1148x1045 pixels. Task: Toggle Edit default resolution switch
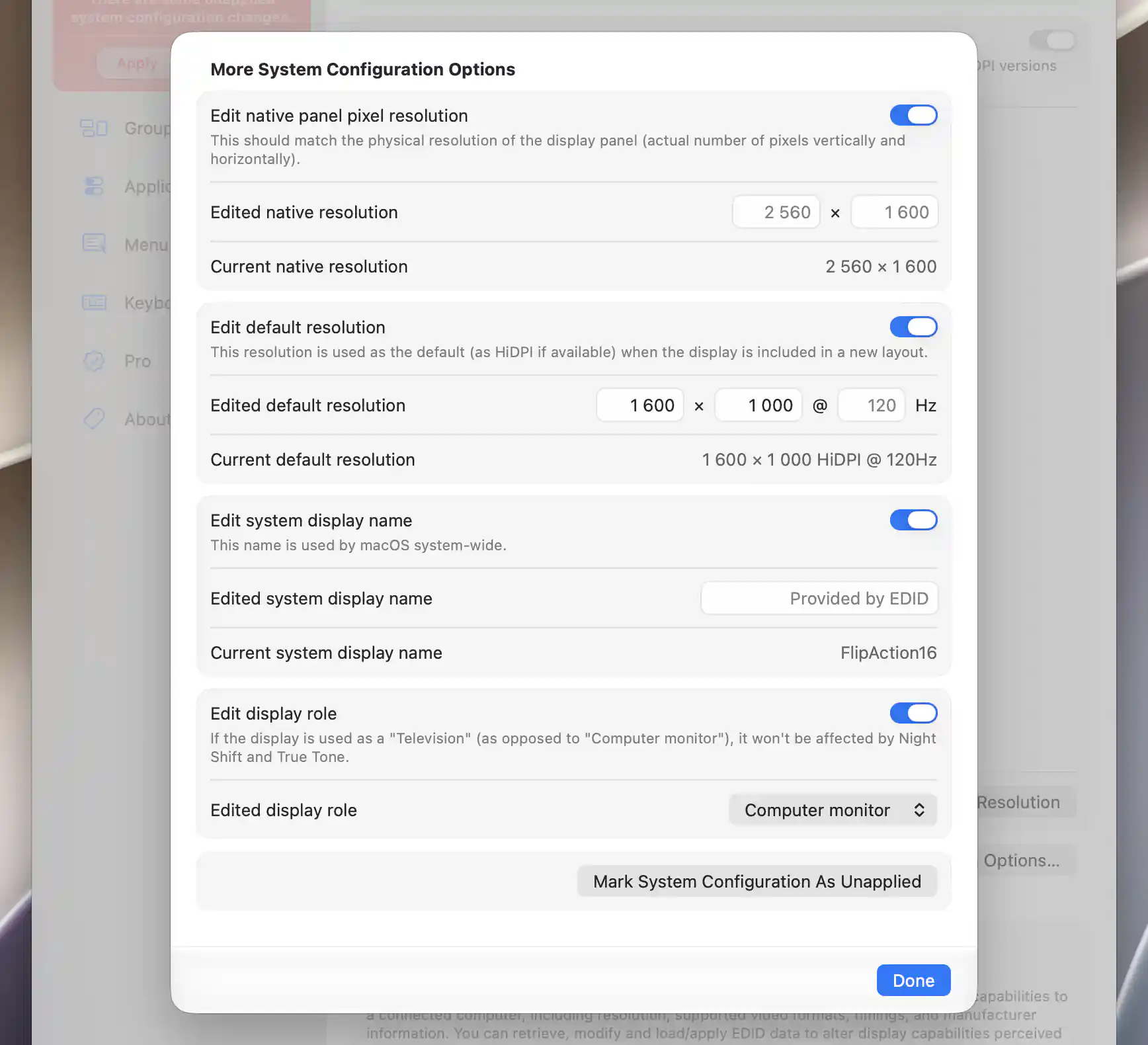(x=913, y=327)
